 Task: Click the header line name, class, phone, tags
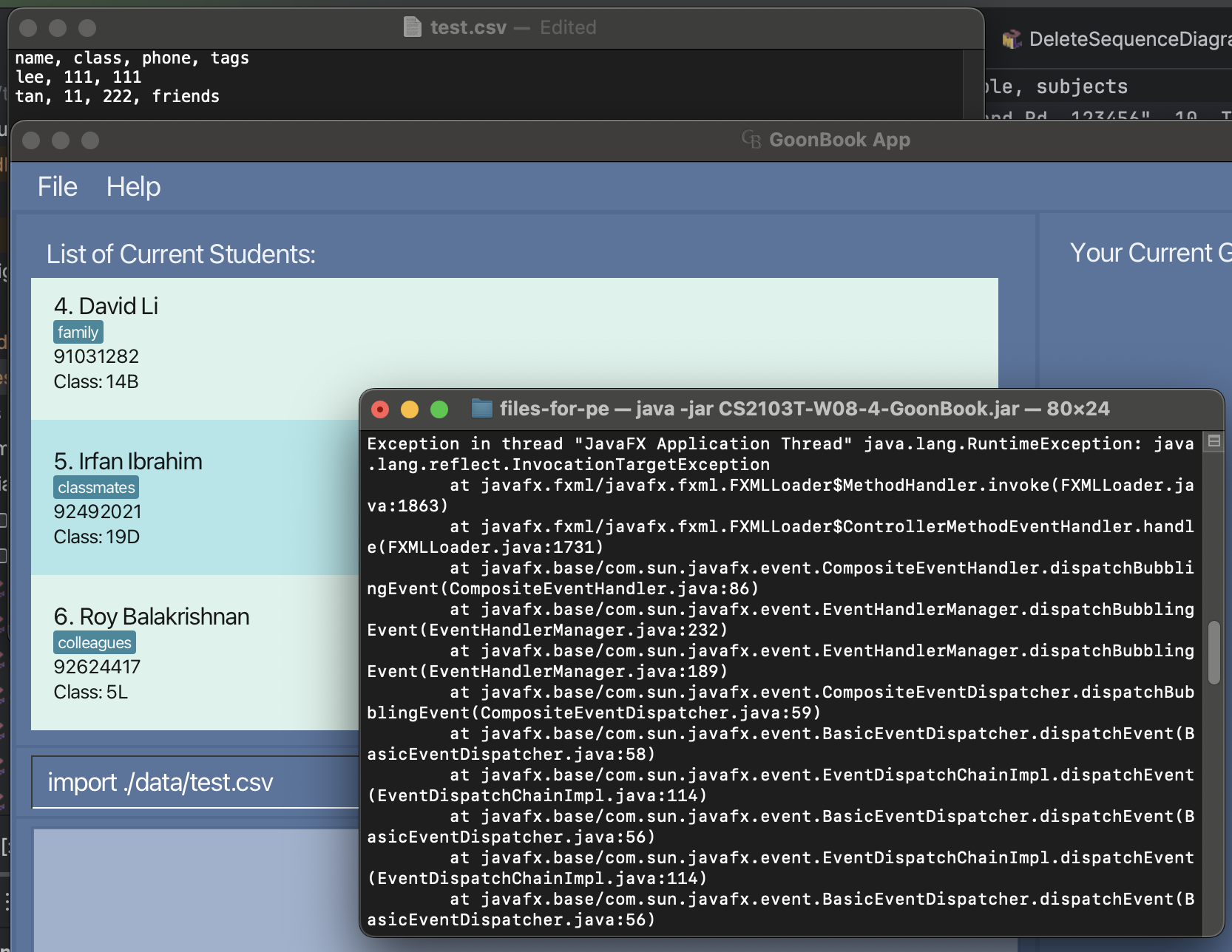[132, 58]
